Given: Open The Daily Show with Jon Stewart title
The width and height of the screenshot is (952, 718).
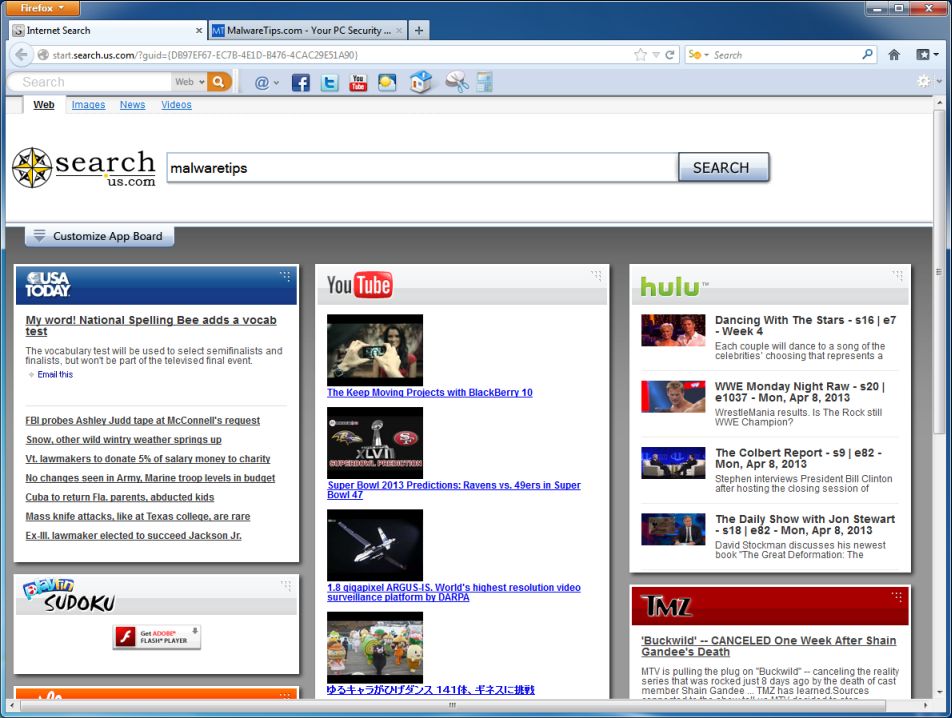Looking at the screenshot, I should [805, 524].
